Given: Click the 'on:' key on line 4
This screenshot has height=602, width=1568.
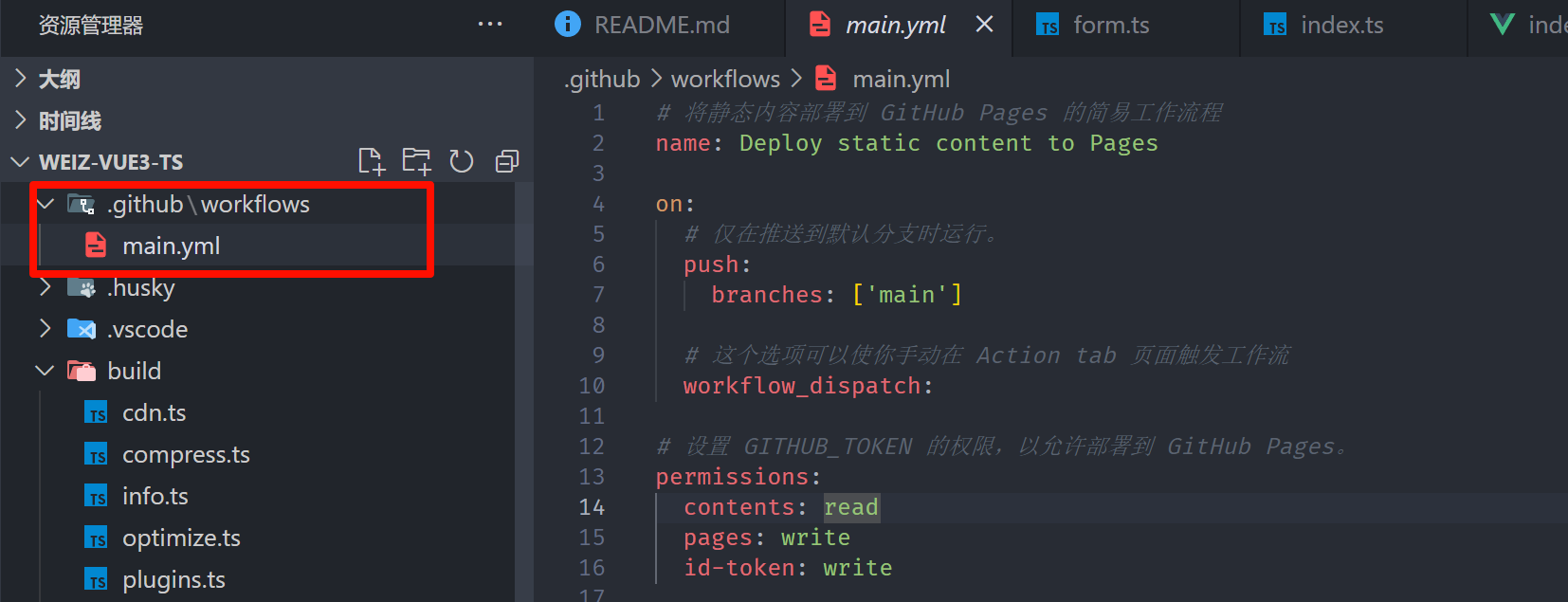Looking at the screenshot, I should (x=675, y=204).
